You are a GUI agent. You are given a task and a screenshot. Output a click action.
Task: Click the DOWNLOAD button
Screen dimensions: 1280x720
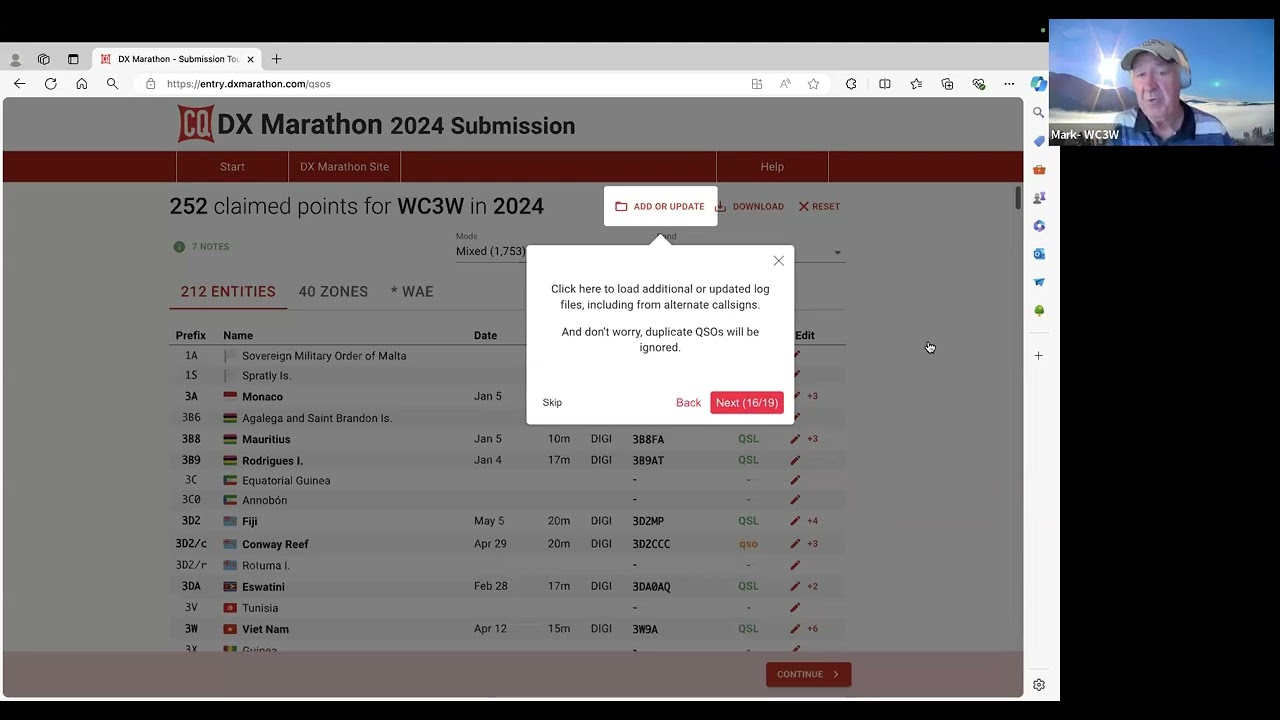coord(750,207)
